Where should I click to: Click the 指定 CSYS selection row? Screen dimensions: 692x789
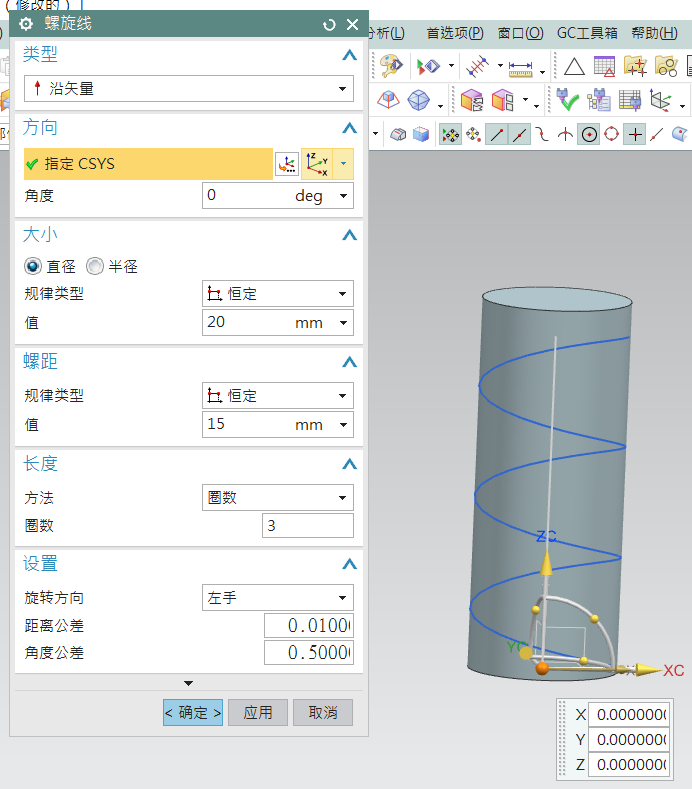[148, 164]
